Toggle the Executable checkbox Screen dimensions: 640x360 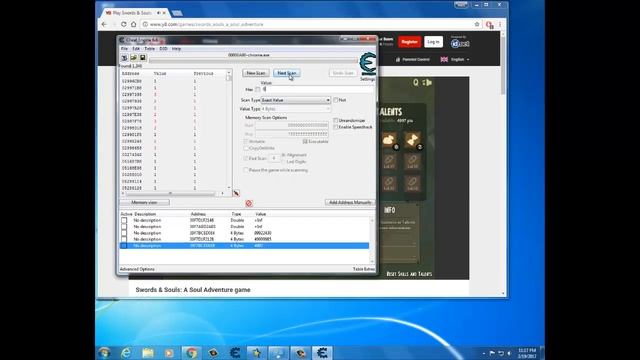[305, 141]
